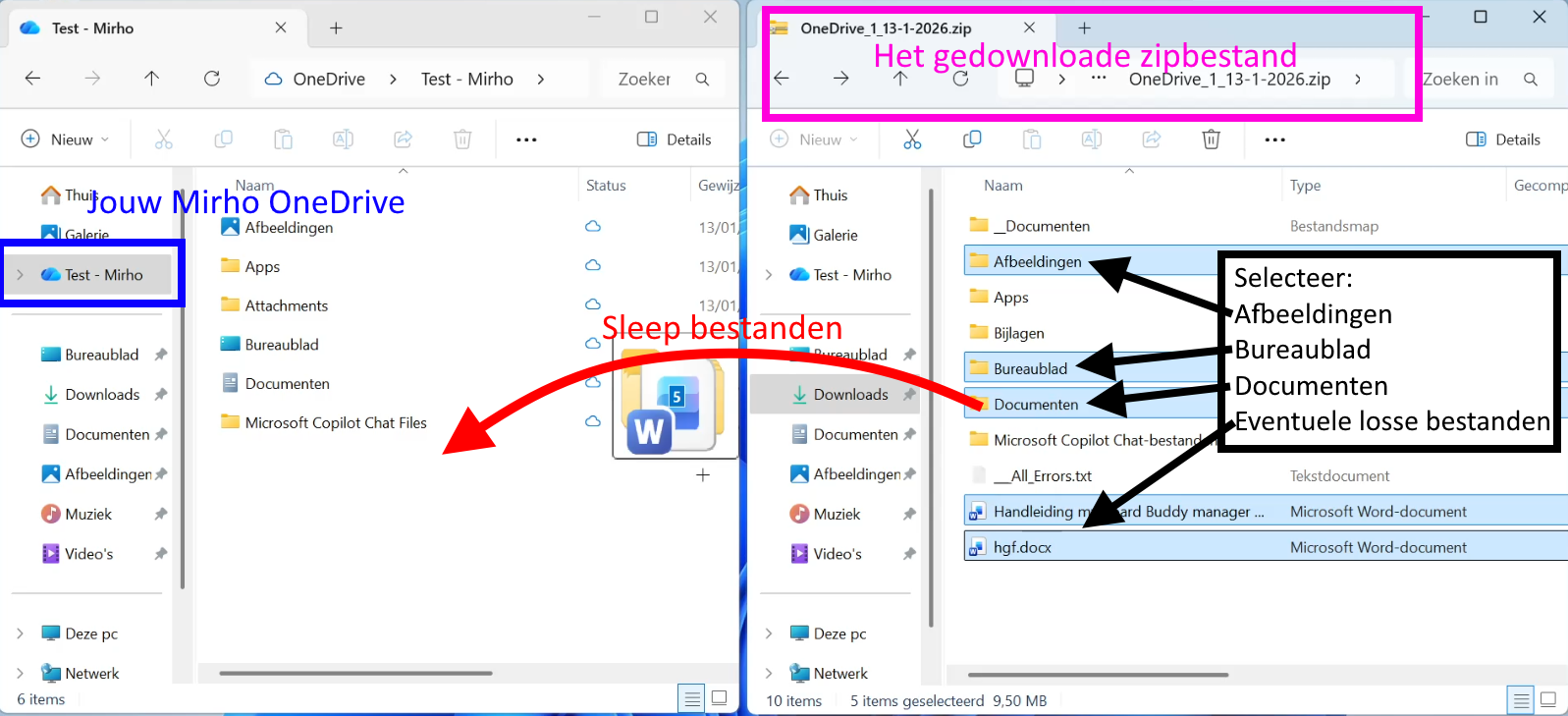Select the hgf.docx file
The width and height of the screenshot is (1568, 716).
point(1022,547)
